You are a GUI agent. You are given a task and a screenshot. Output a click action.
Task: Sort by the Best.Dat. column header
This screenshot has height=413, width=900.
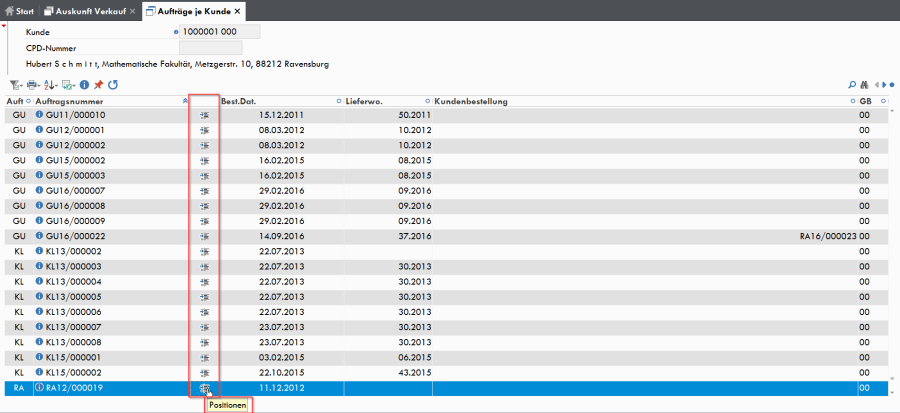click(238, 102)
